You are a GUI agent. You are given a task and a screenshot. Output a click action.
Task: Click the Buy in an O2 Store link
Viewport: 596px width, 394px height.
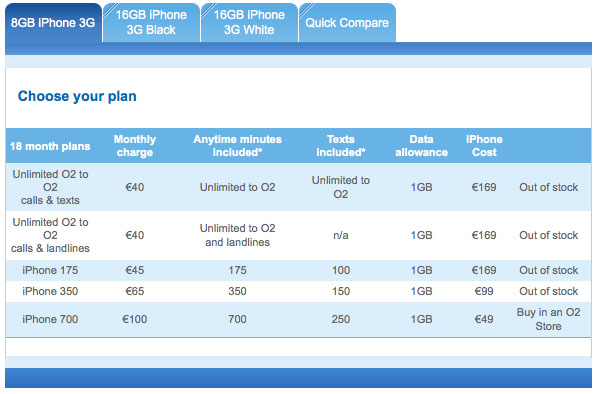(548, 319)
